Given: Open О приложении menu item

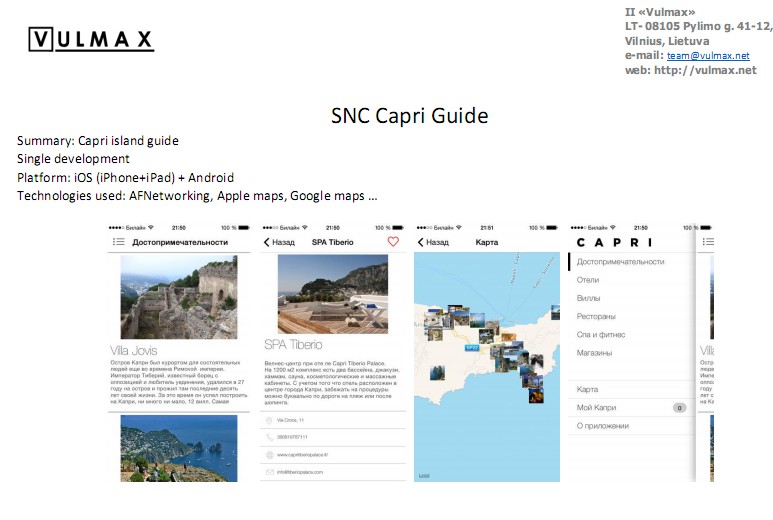Looking at the screenshot, I should click(x=602, y=426).
